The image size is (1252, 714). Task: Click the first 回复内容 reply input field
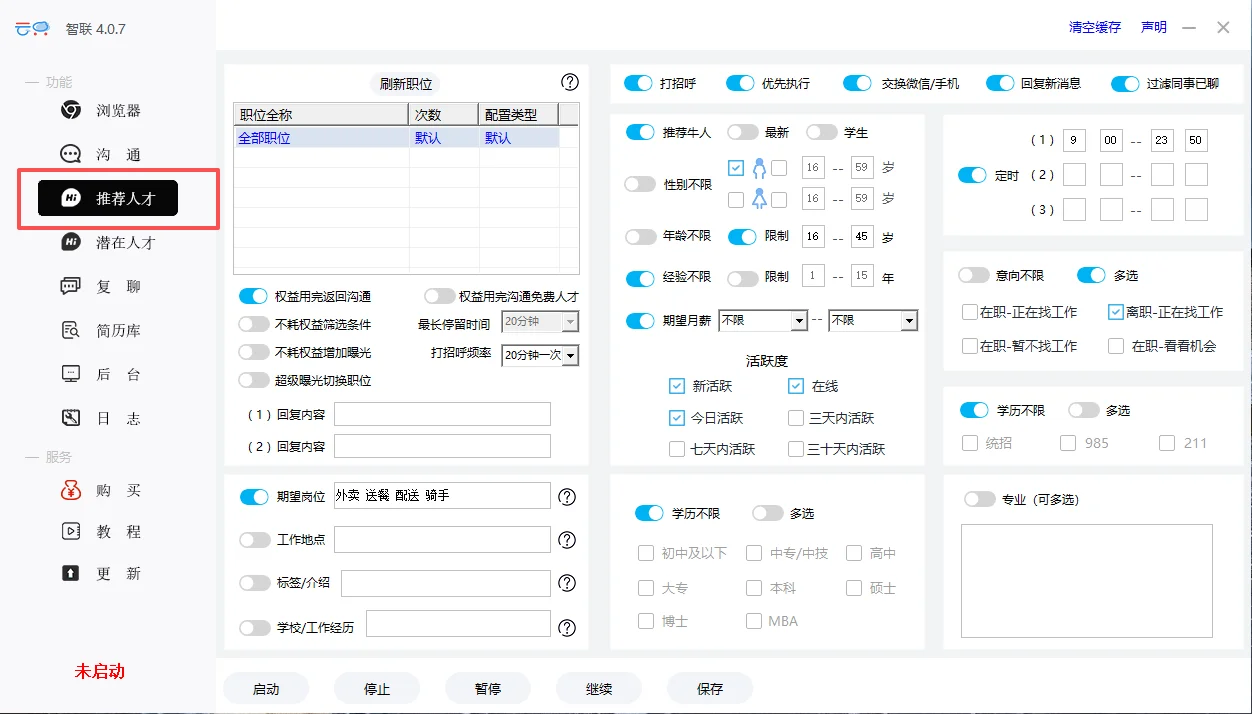tap(442, 414)
